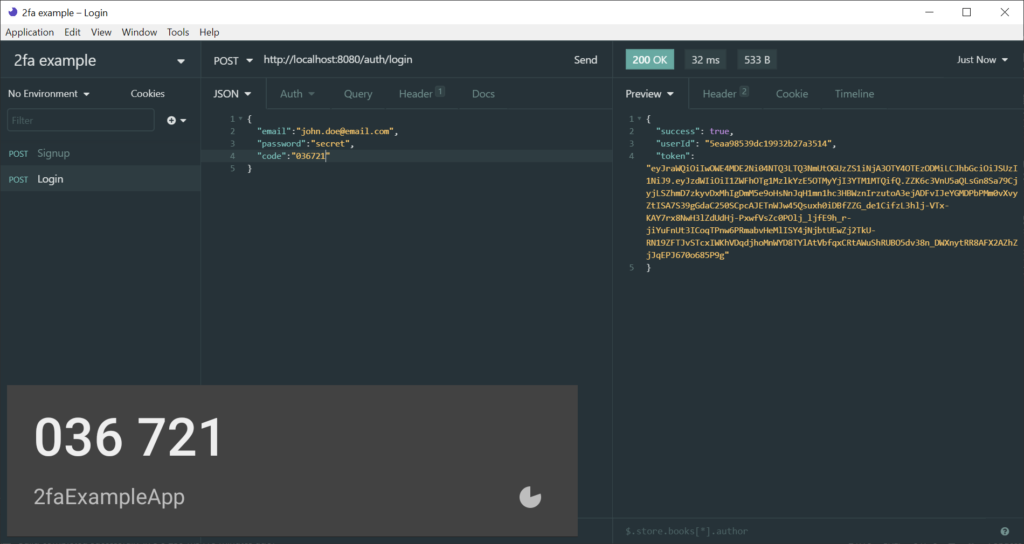Viewport: 1024px width, 544px height.
Task: Click the Insomnia app icon in title bar
Action: pyautogui.click(x=11, y=12)
